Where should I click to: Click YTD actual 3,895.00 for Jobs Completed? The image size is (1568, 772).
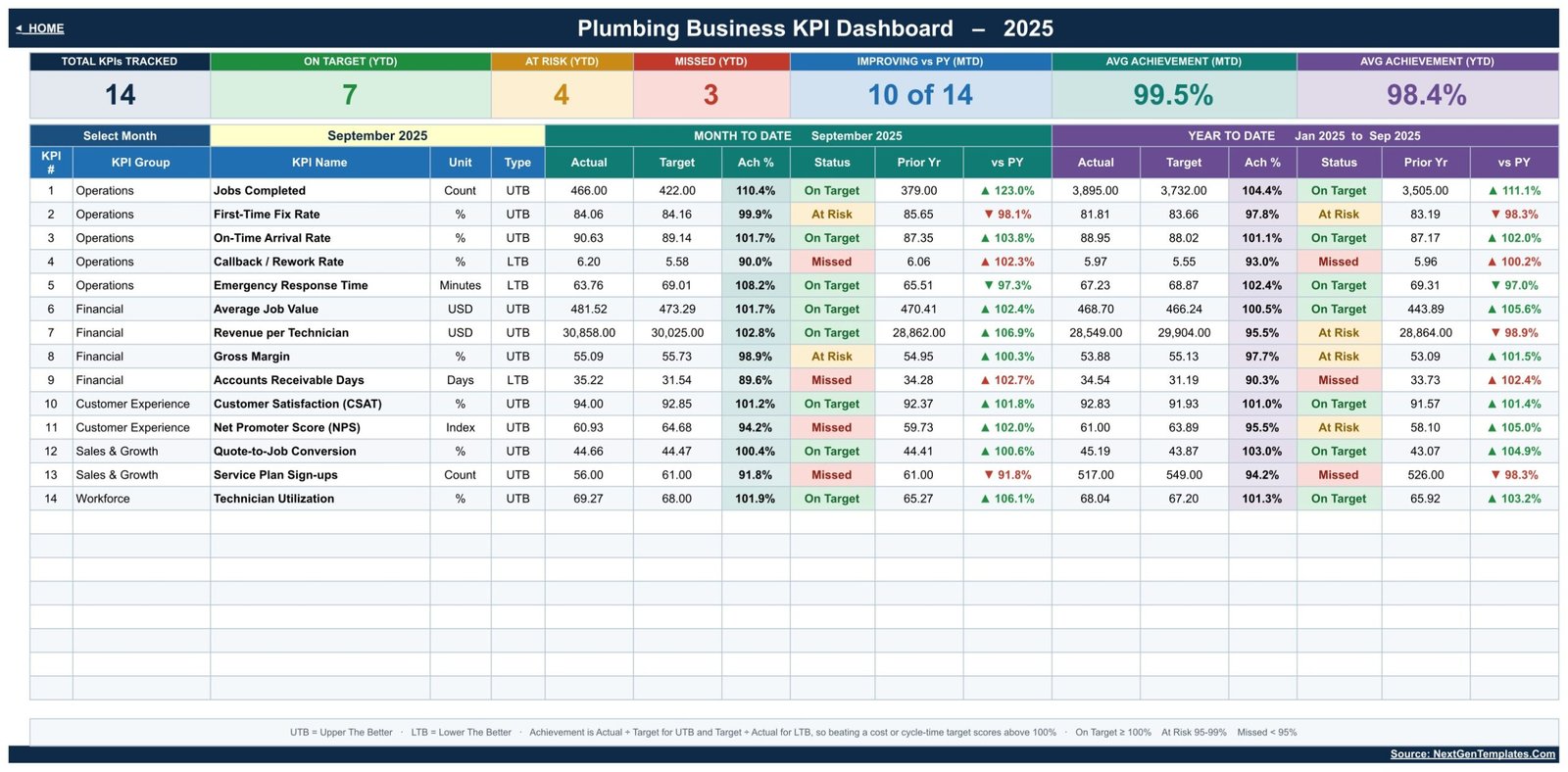(1096, 191)
